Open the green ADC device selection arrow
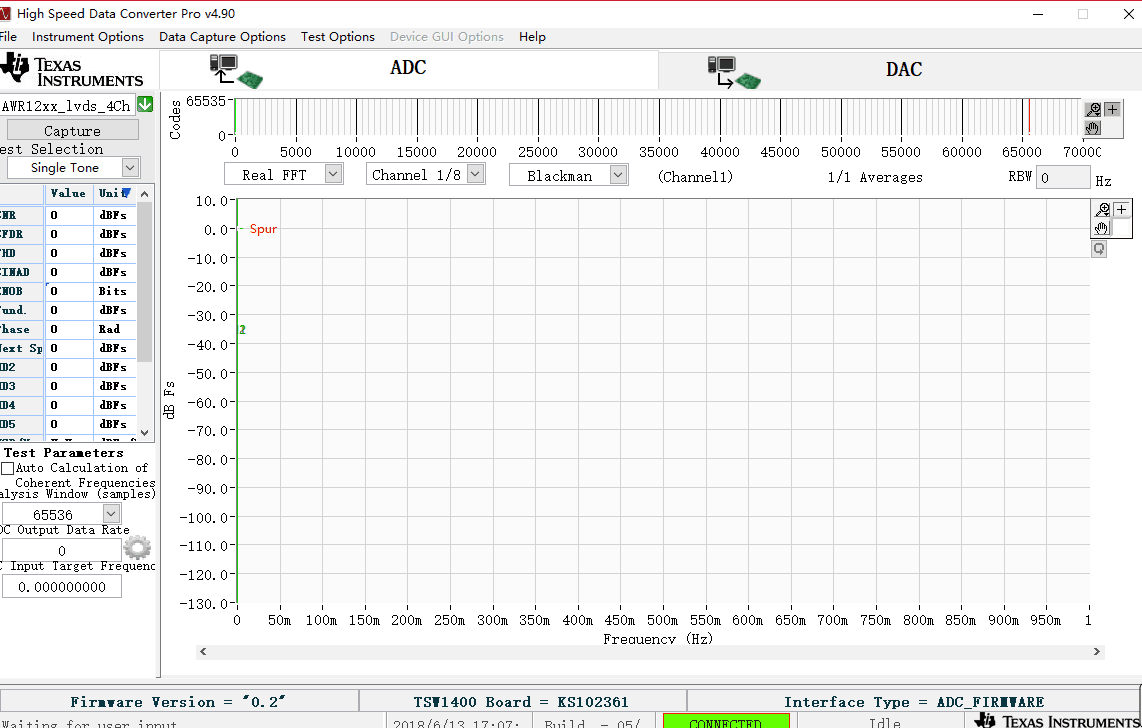 coord(145,104)
